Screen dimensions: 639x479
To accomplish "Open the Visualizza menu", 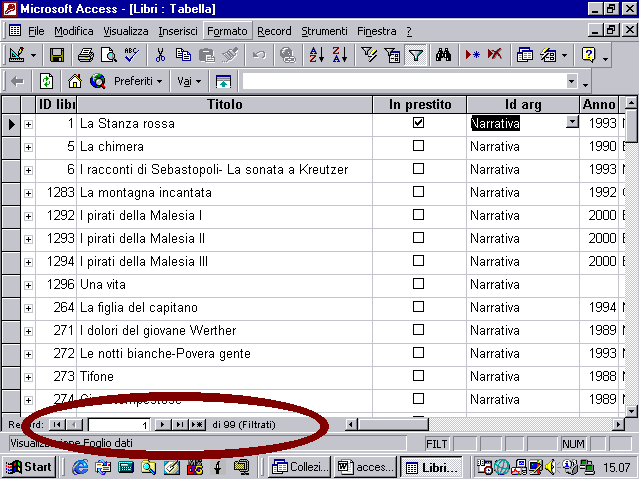I will coord(126,31).
